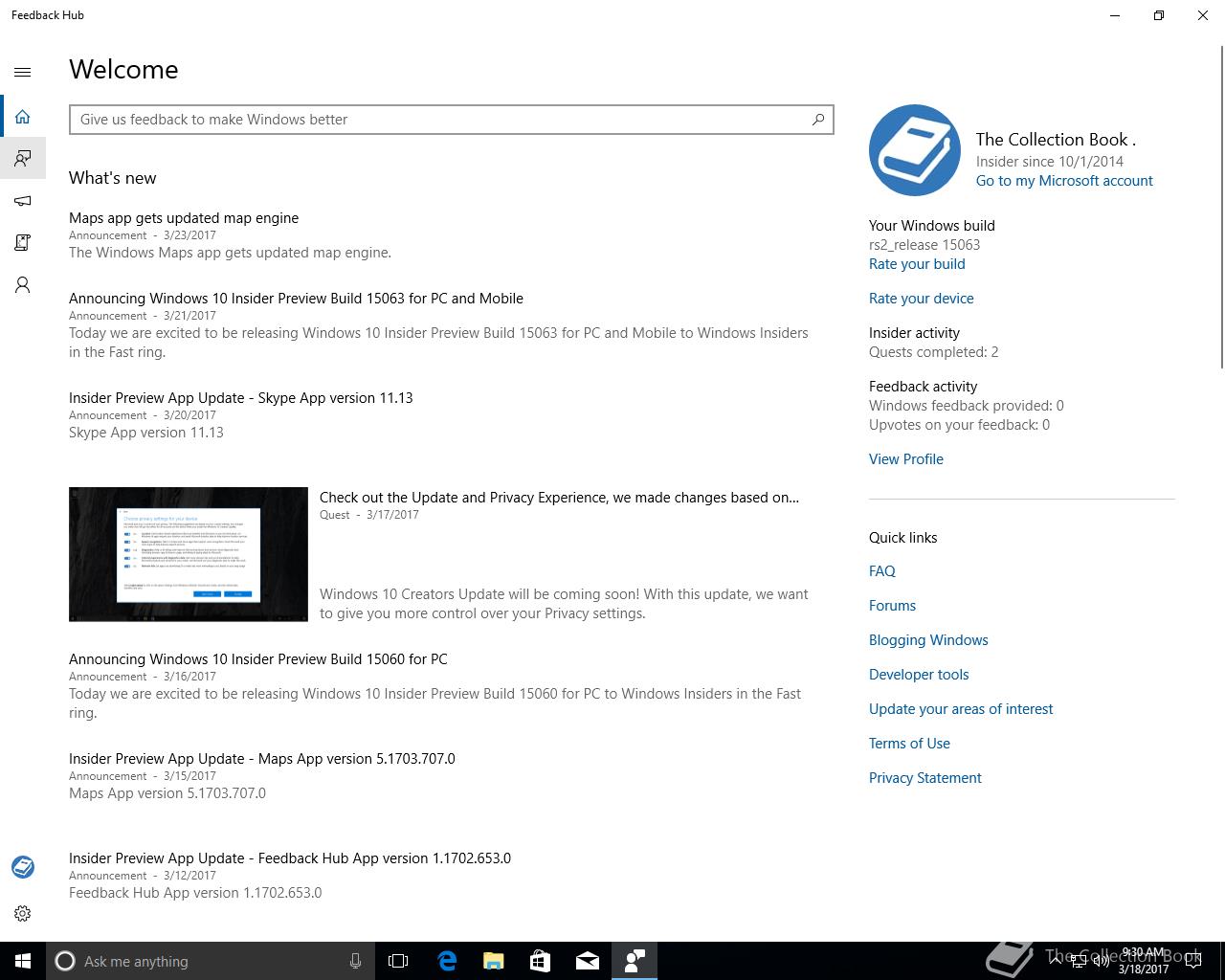The image size is (1225, 980).
Task: Click Rate your build link
Action: pos(917,264)
